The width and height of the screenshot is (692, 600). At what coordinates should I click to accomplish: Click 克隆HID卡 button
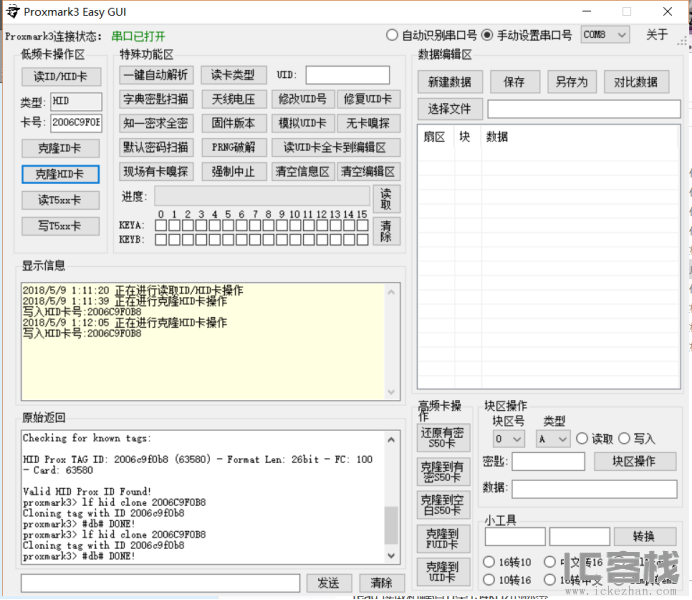pyautogui.click(x=60, y=174)
